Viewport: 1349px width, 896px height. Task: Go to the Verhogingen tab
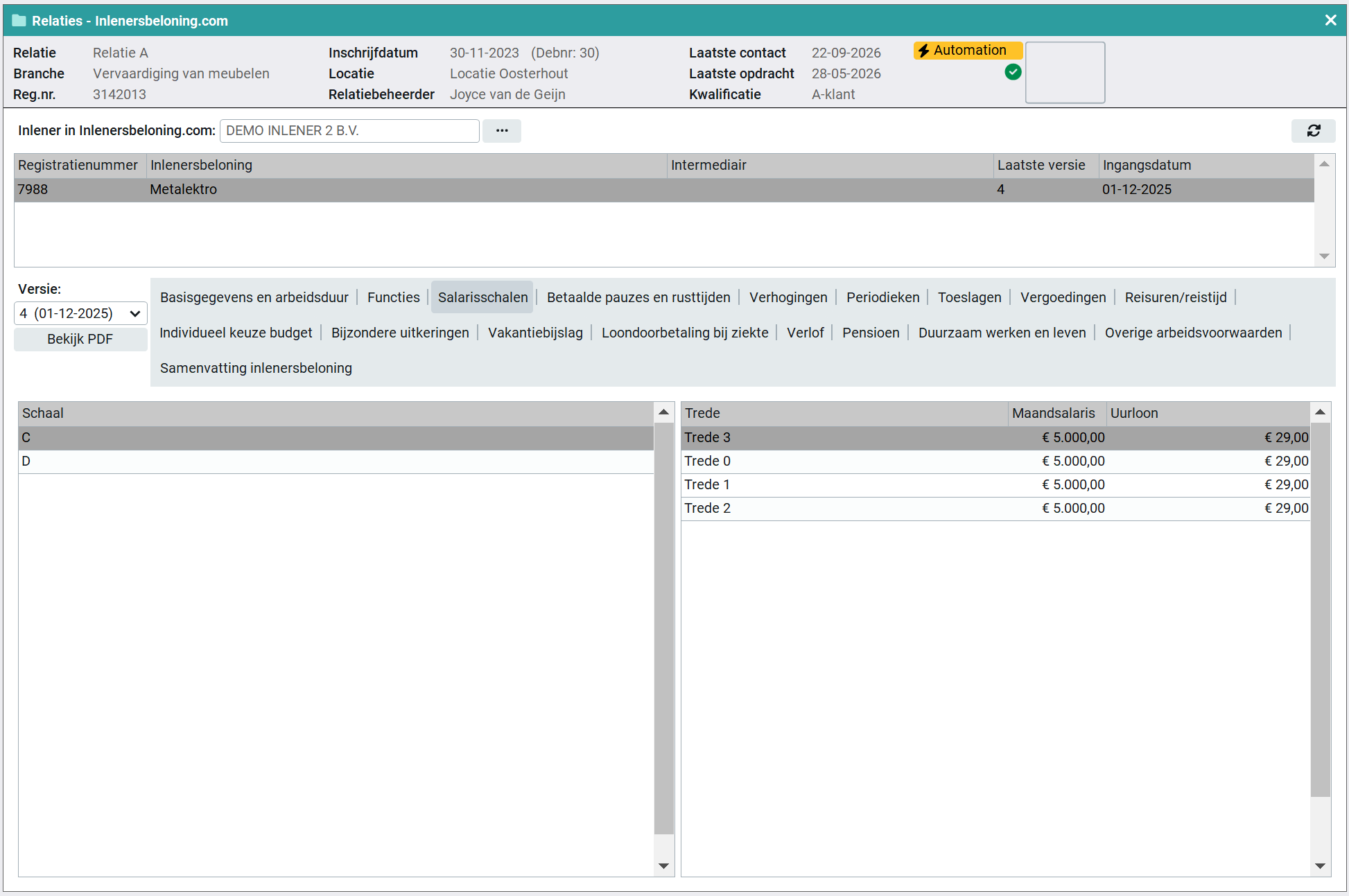(788, 297)
